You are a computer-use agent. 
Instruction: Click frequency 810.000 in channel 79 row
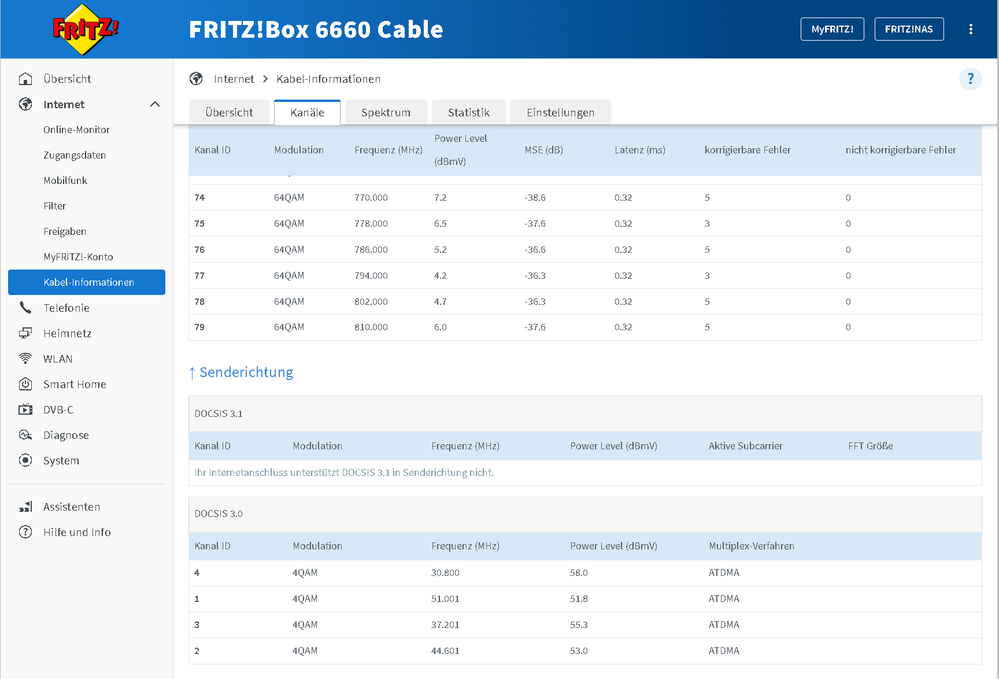point(371,327)
